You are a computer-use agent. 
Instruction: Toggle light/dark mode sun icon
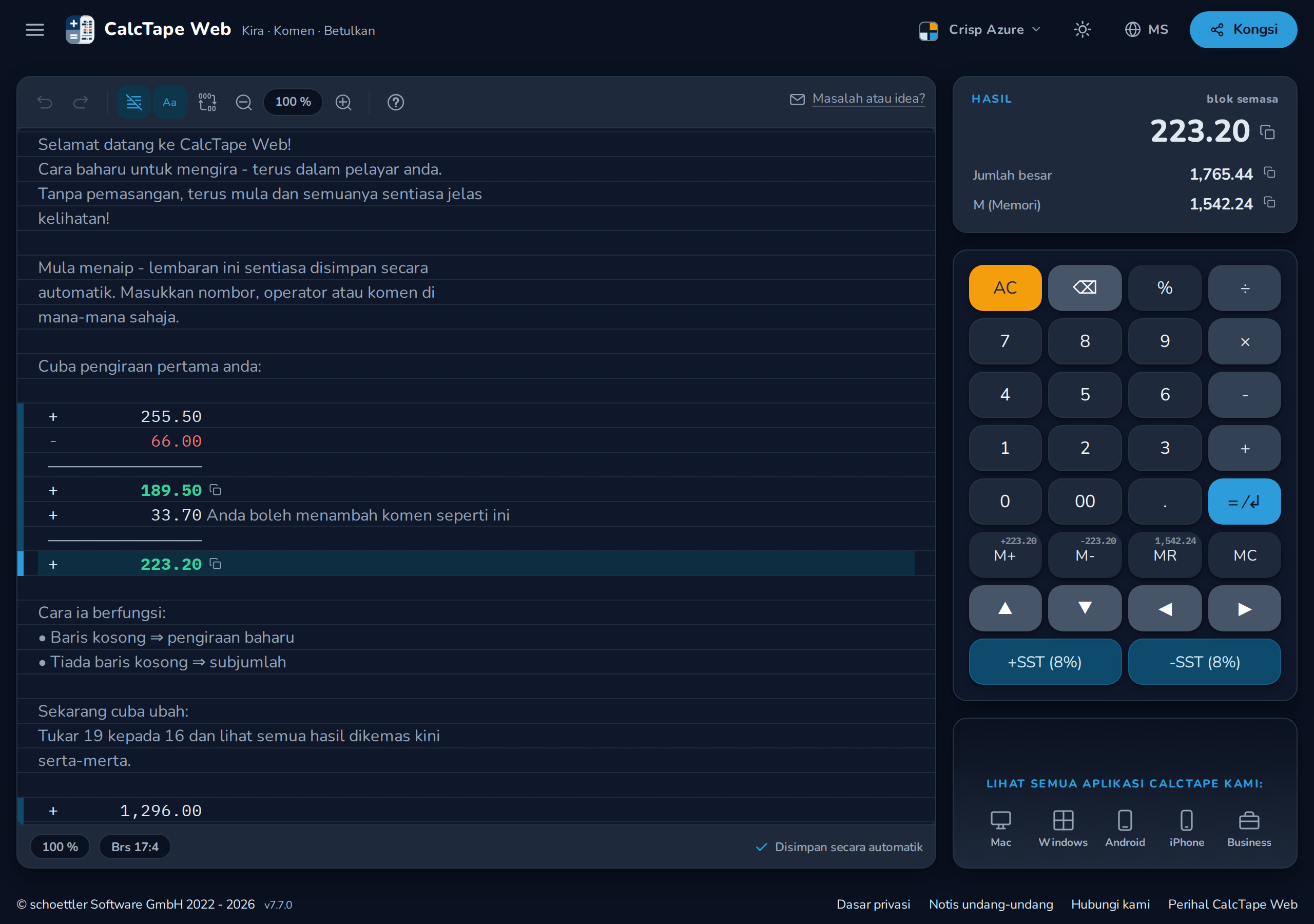click(x=1082, y=29)
